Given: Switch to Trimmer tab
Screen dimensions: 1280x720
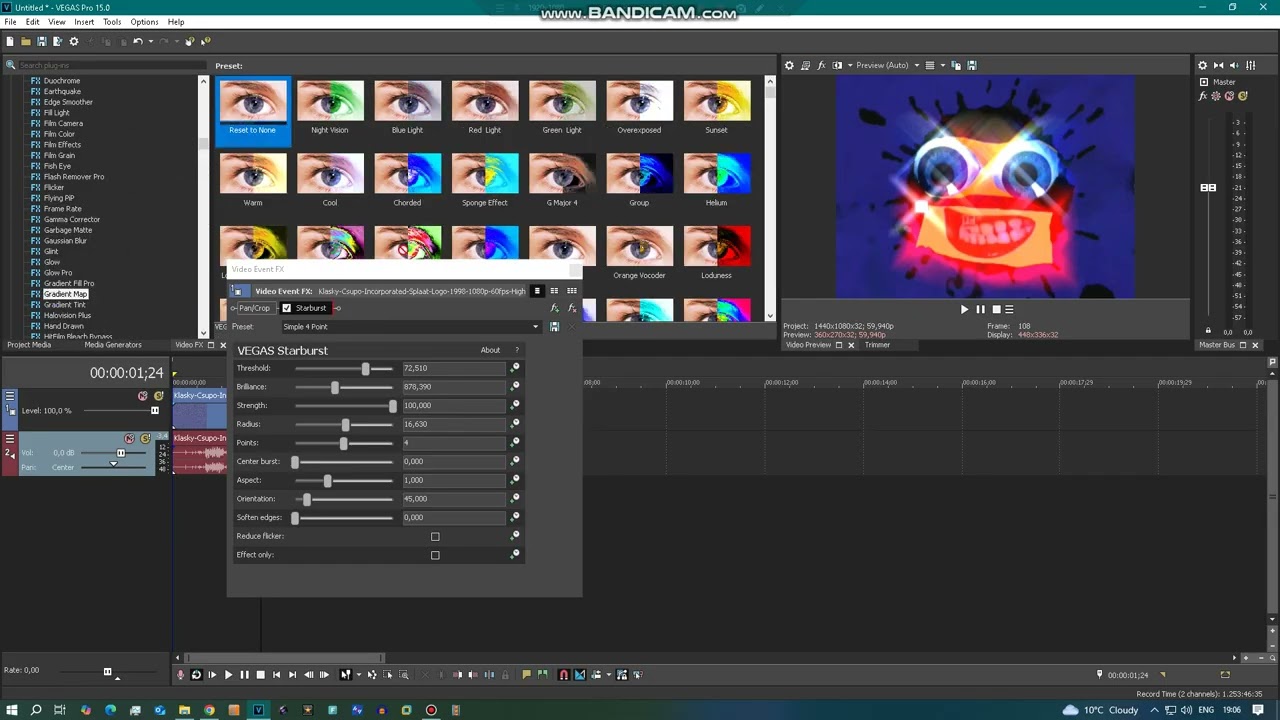Looking at the screenshot, I should 877,345.
